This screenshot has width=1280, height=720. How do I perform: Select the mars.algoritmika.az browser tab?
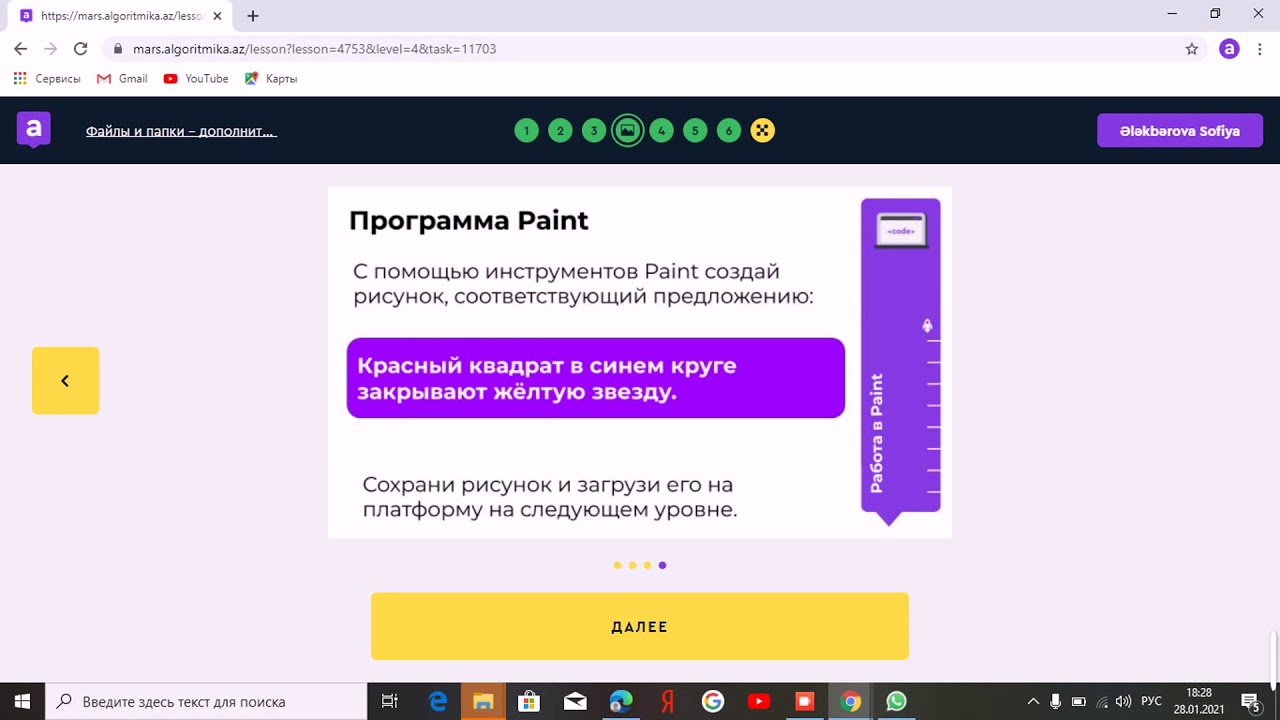120,16
